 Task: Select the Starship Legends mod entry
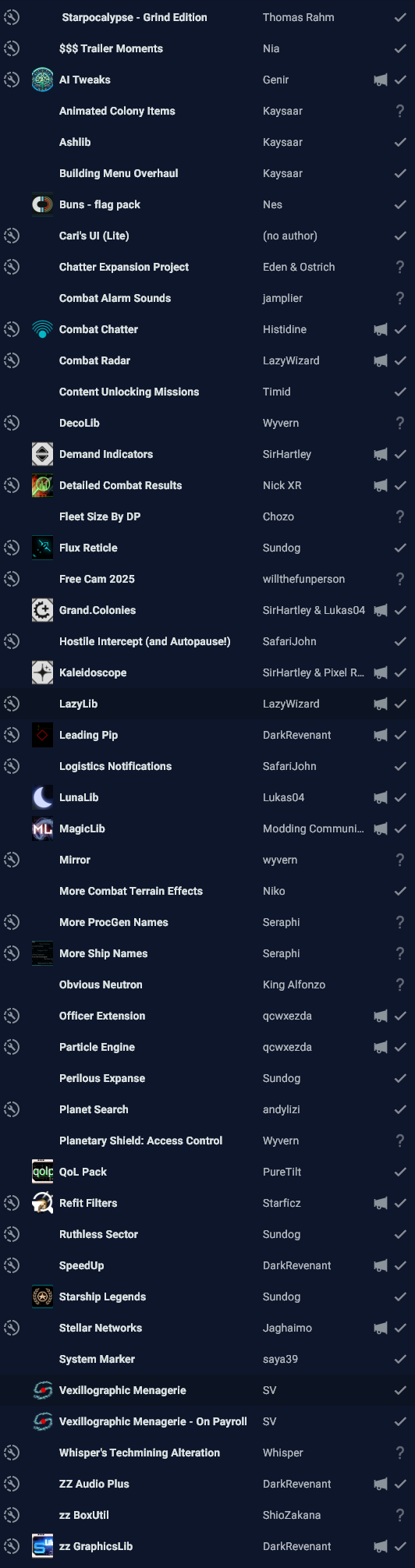207,1297
